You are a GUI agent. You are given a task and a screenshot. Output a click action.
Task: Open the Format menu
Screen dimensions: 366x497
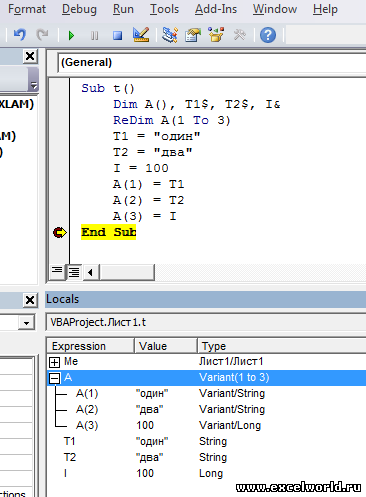27,9
